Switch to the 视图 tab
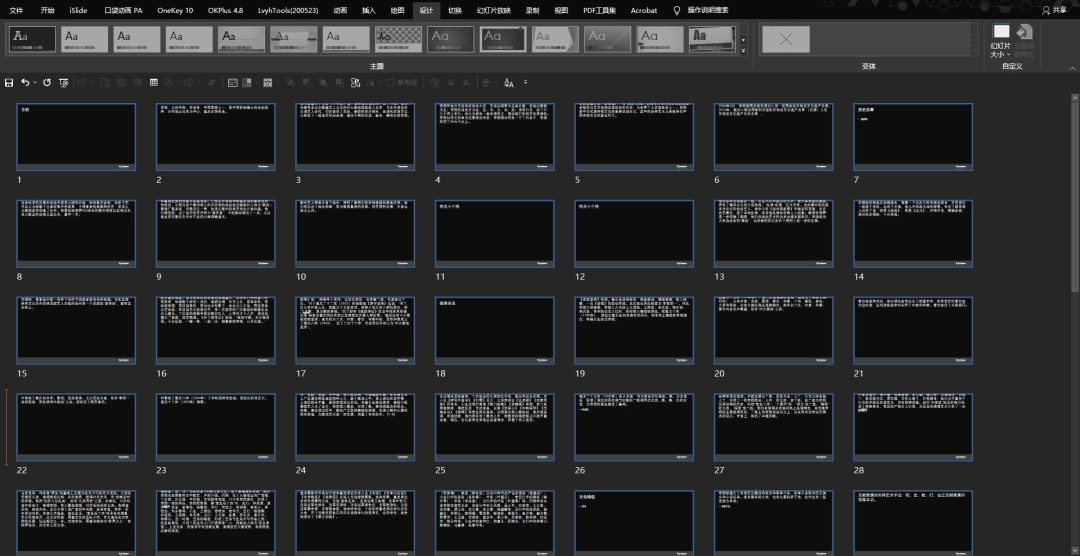 pyautogui.click(x=561, y=10)
